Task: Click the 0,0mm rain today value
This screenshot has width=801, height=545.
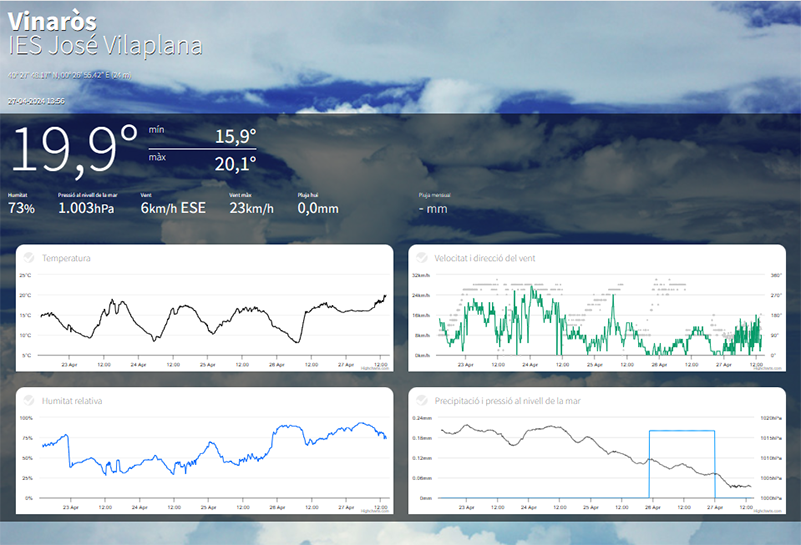Action: tap(318, 209)
